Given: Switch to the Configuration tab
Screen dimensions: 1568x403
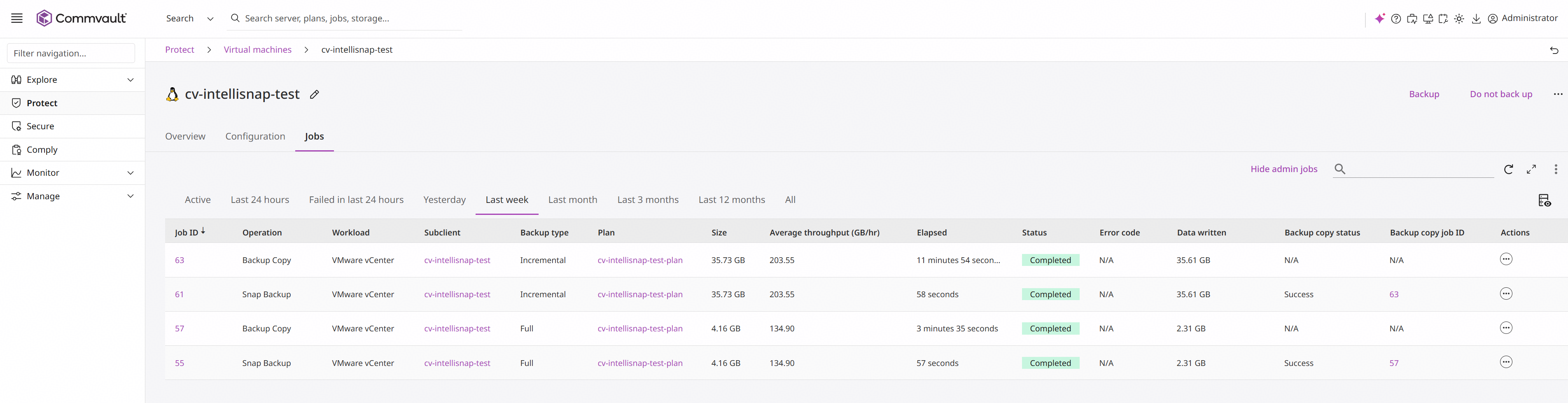Looking at the screenshot, I should (255, 136).
